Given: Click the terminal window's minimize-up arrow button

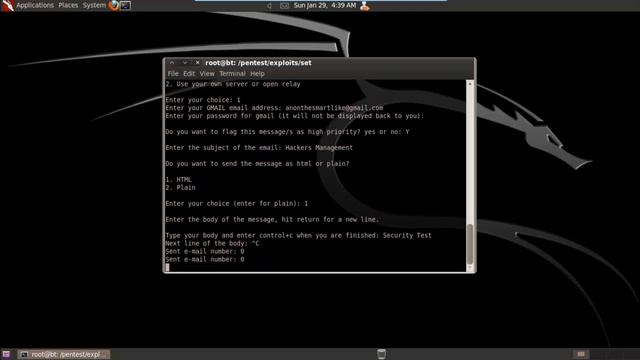Looking at the screenshot, I should click(x=172, y=62).
